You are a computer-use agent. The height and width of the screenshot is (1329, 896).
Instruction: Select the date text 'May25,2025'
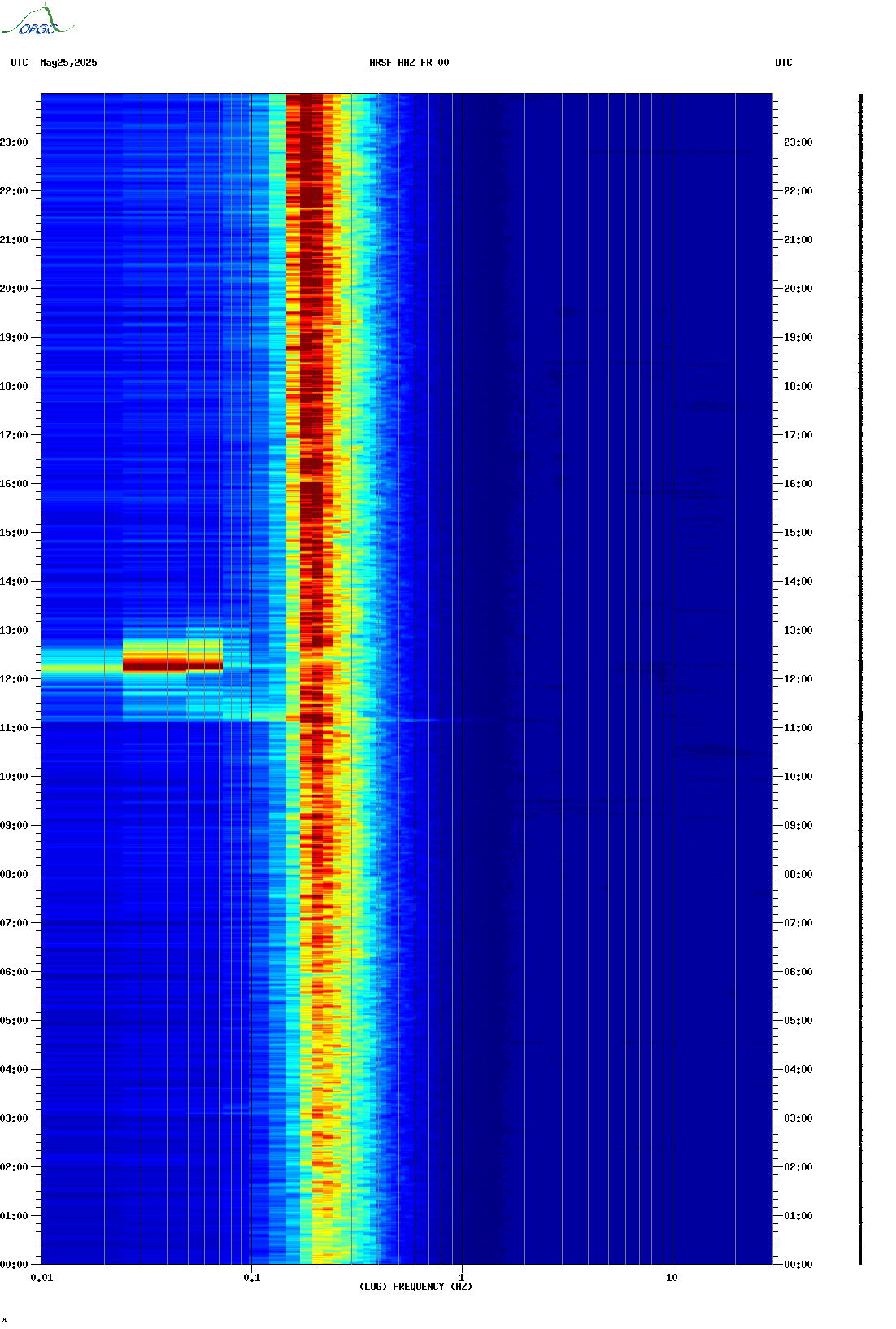68,63
